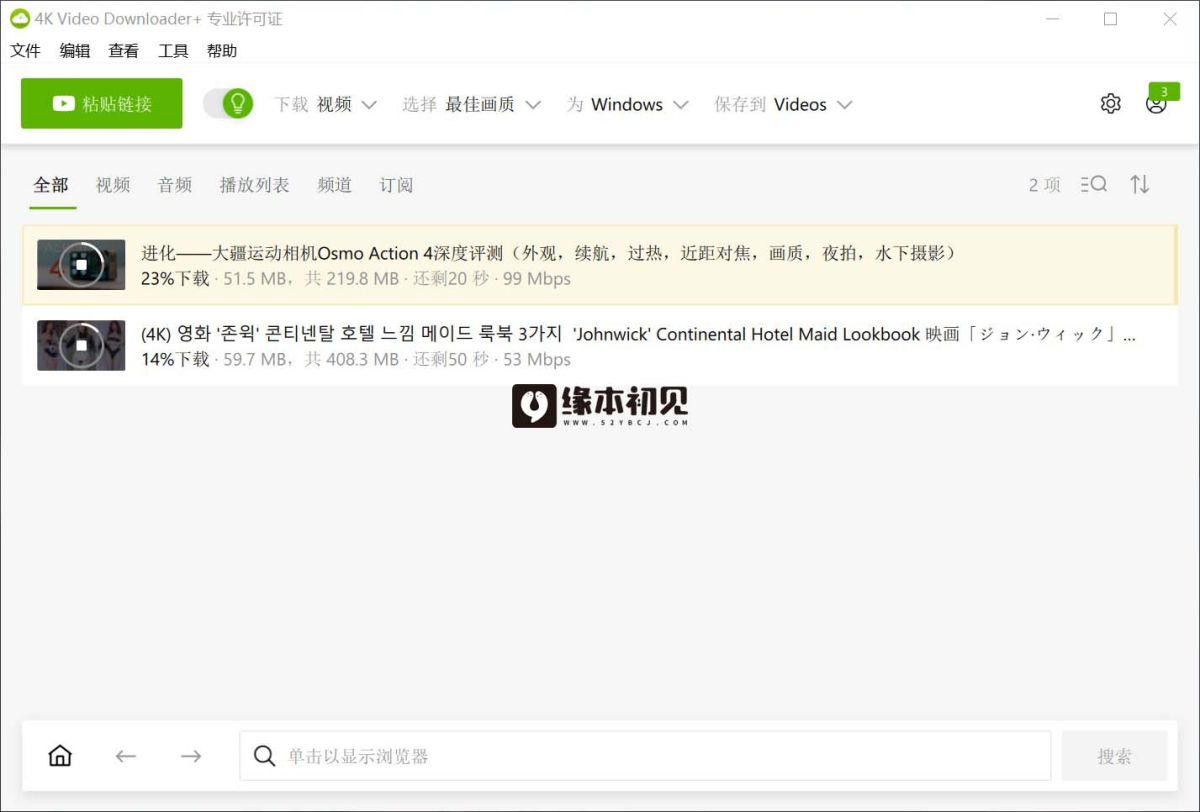
Task: Expand the 最佳画质 quality dropdown
Action: point(472,105)
